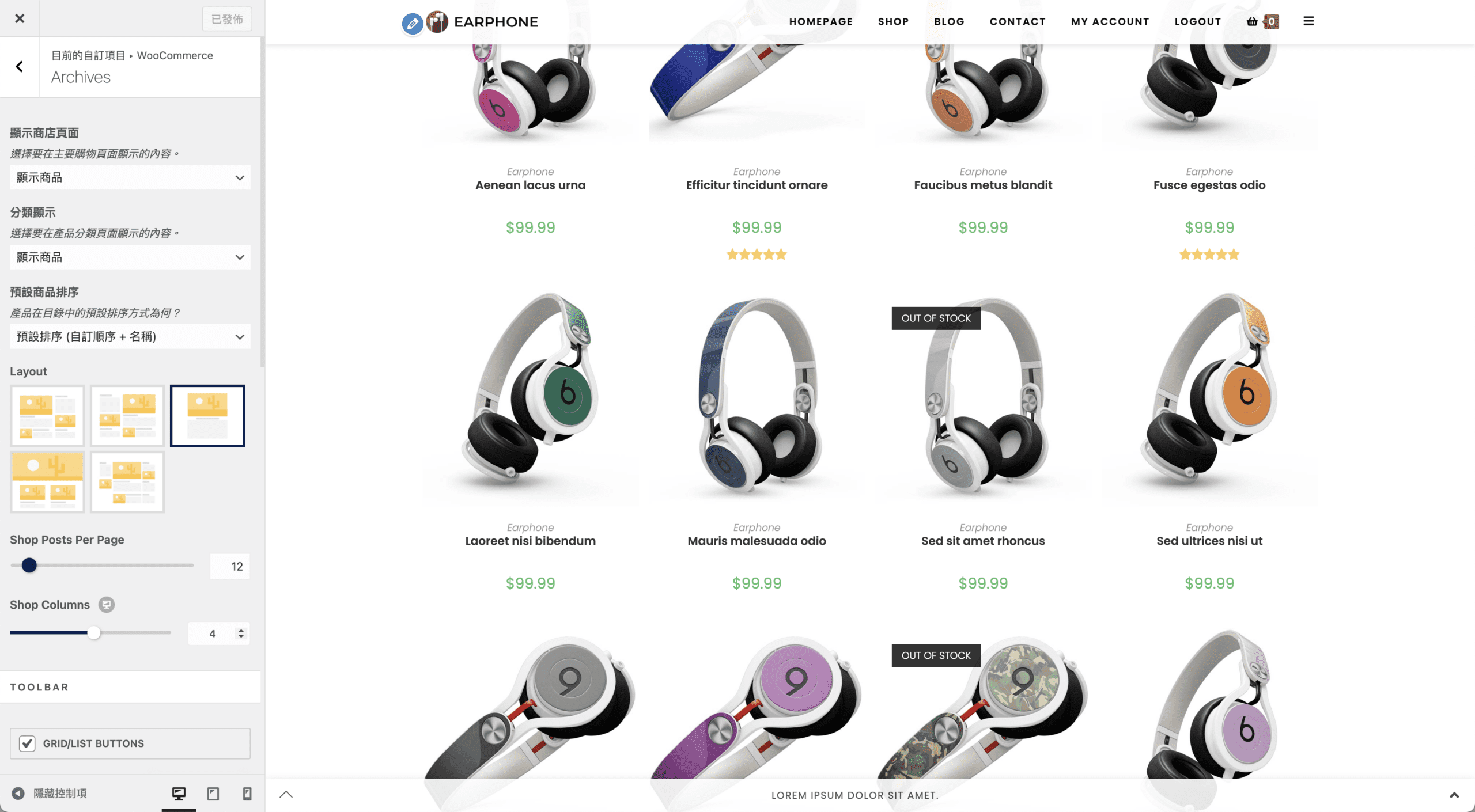
Task: Open the BLOG menu item
Action: pos(949,21)
